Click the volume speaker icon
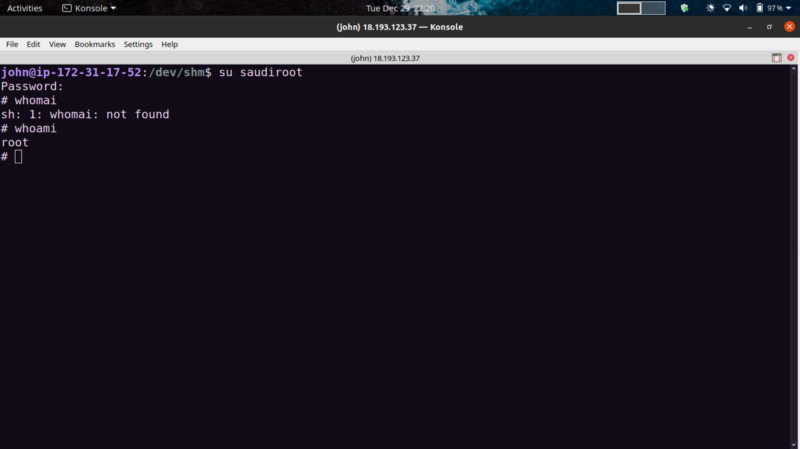This screenshot has height=449, width=800. (743, 8)
